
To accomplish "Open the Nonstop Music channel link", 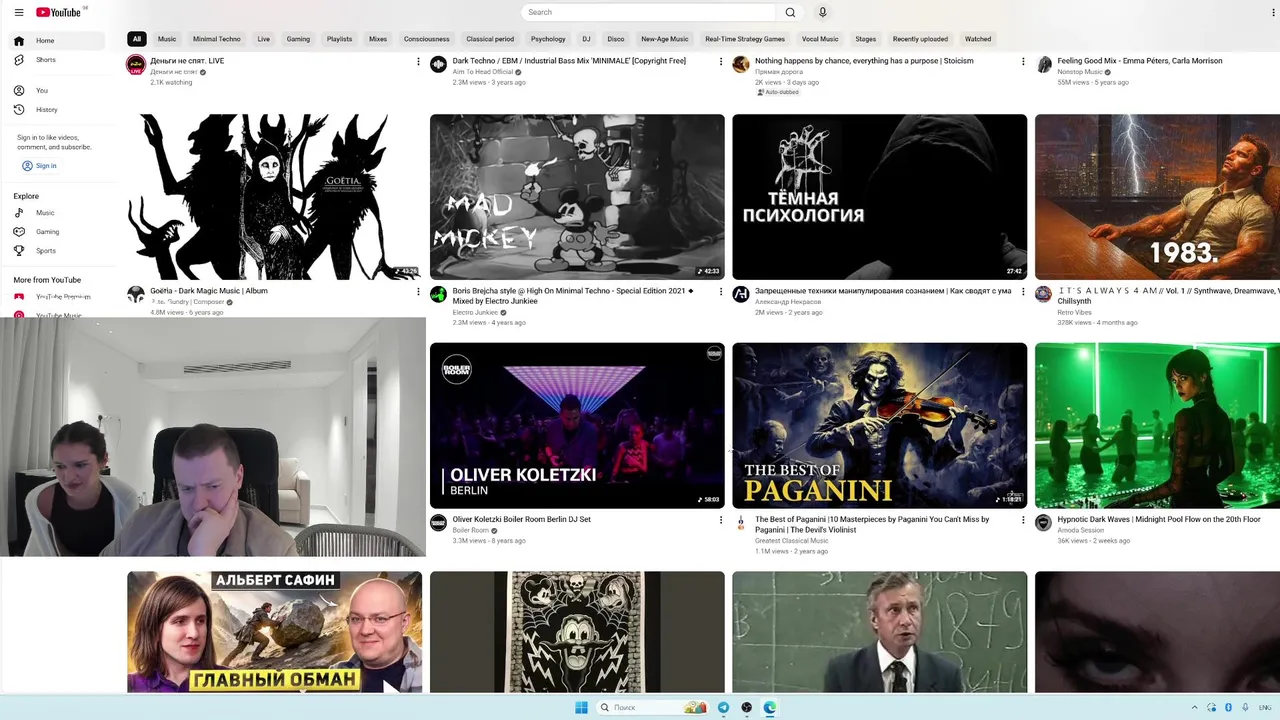I will (x=1080, y=72).
